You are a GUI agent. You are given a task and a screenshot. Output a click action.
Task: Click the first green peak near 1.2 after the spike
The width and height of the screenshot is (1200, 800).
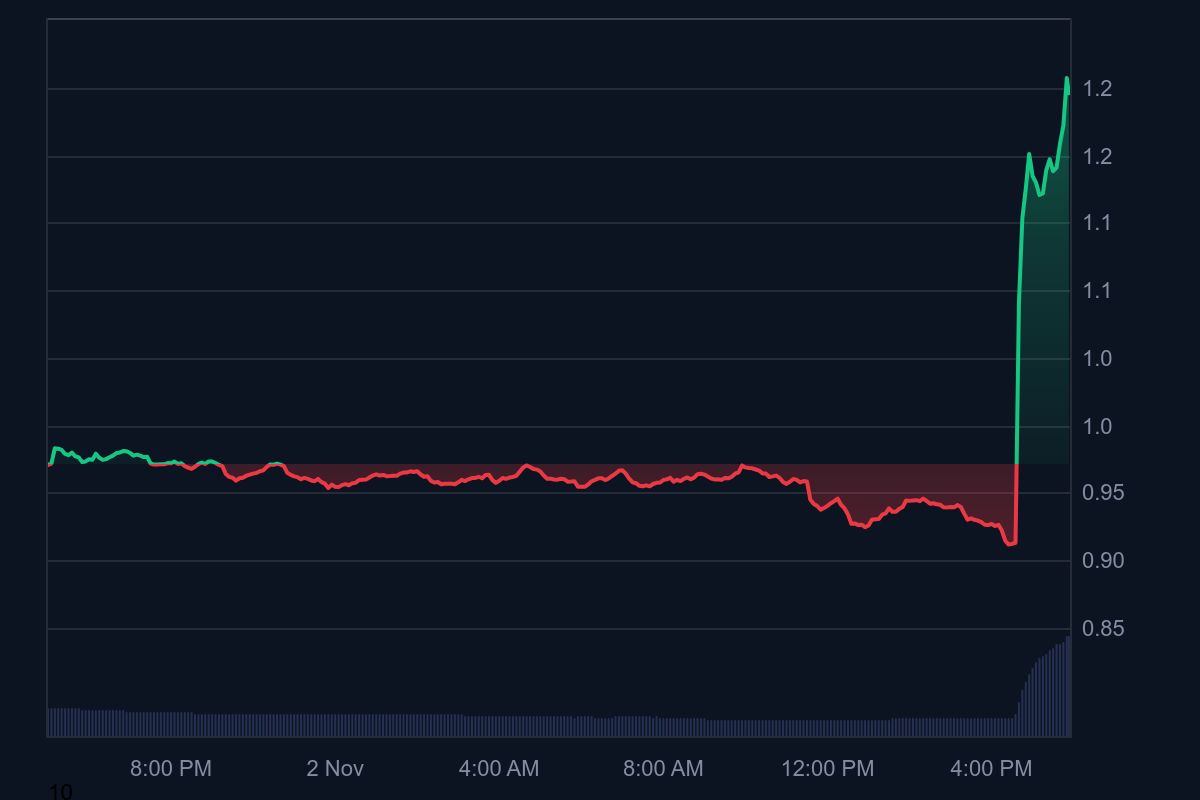click(x=1029, y=154)
